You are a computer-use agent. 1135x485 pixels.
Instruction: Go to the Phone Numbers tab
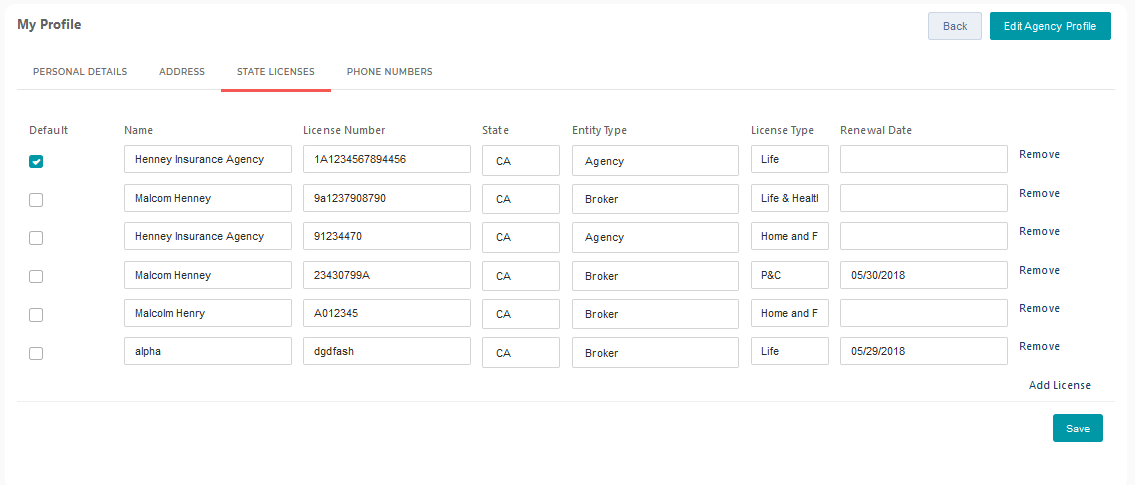tap(389, 72)
